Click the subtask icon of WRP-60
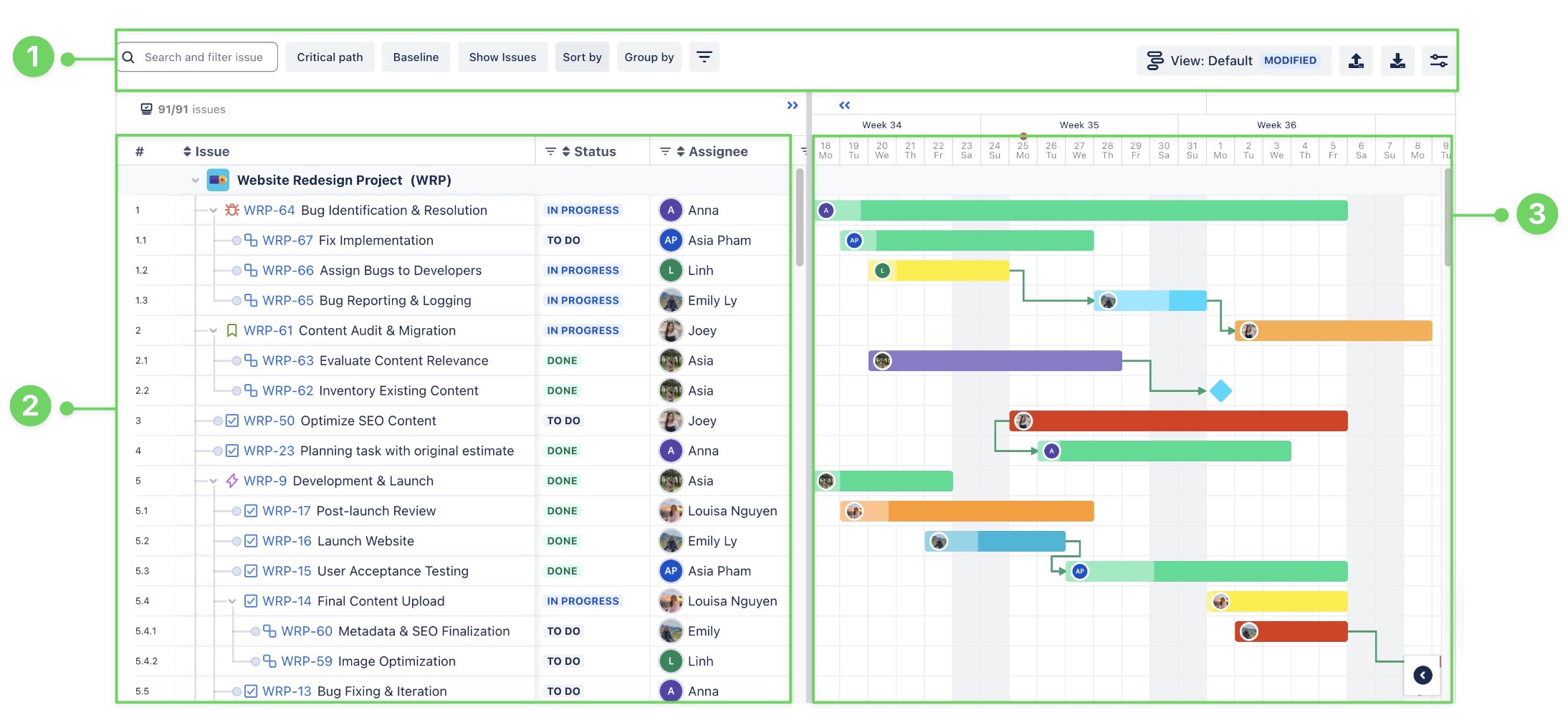Viewport: 1568px width, 725px height. click(269, 631)
